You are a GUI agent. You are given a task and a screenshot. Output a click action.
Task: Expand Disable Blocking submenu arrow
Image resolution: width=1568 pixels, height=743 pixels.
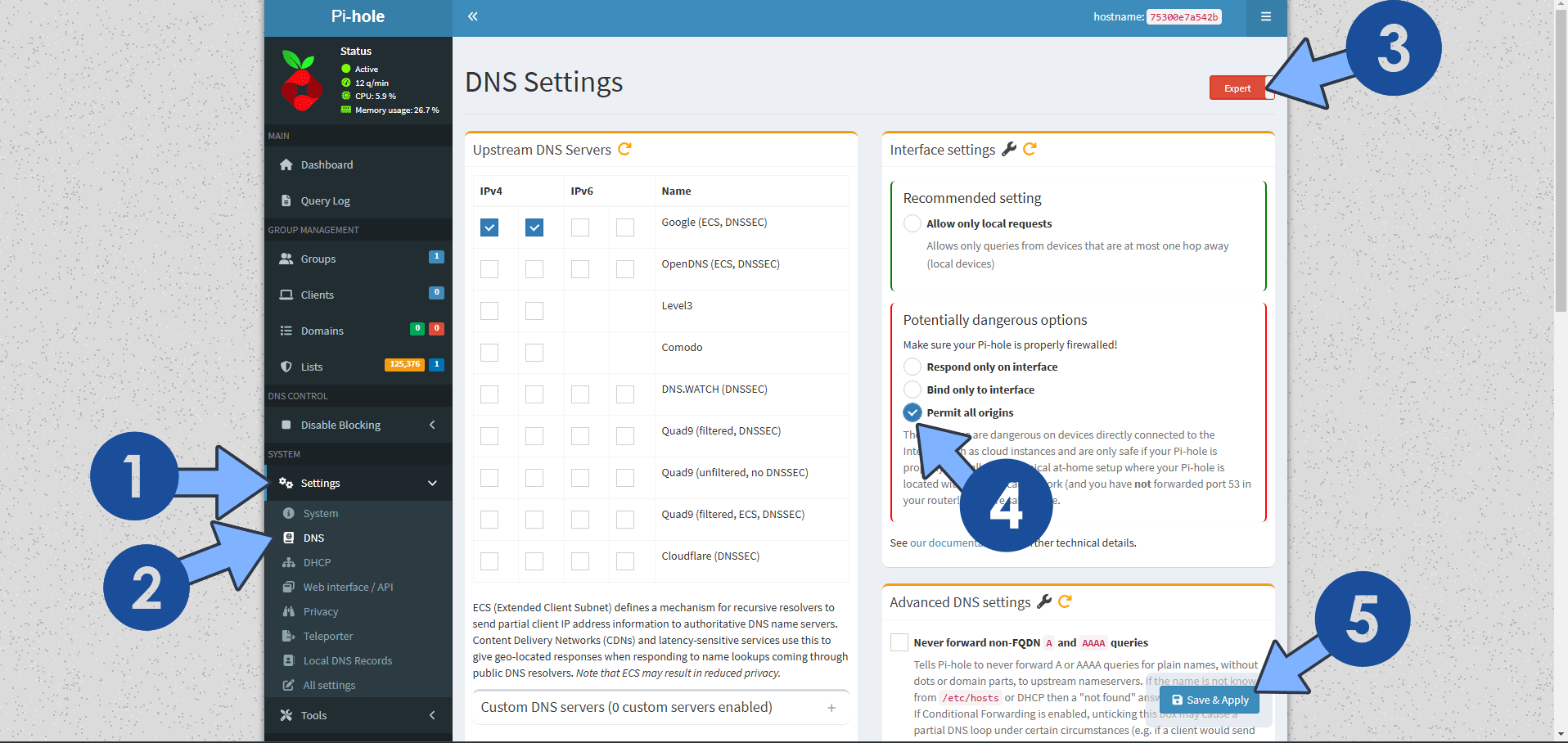[432, 425]
